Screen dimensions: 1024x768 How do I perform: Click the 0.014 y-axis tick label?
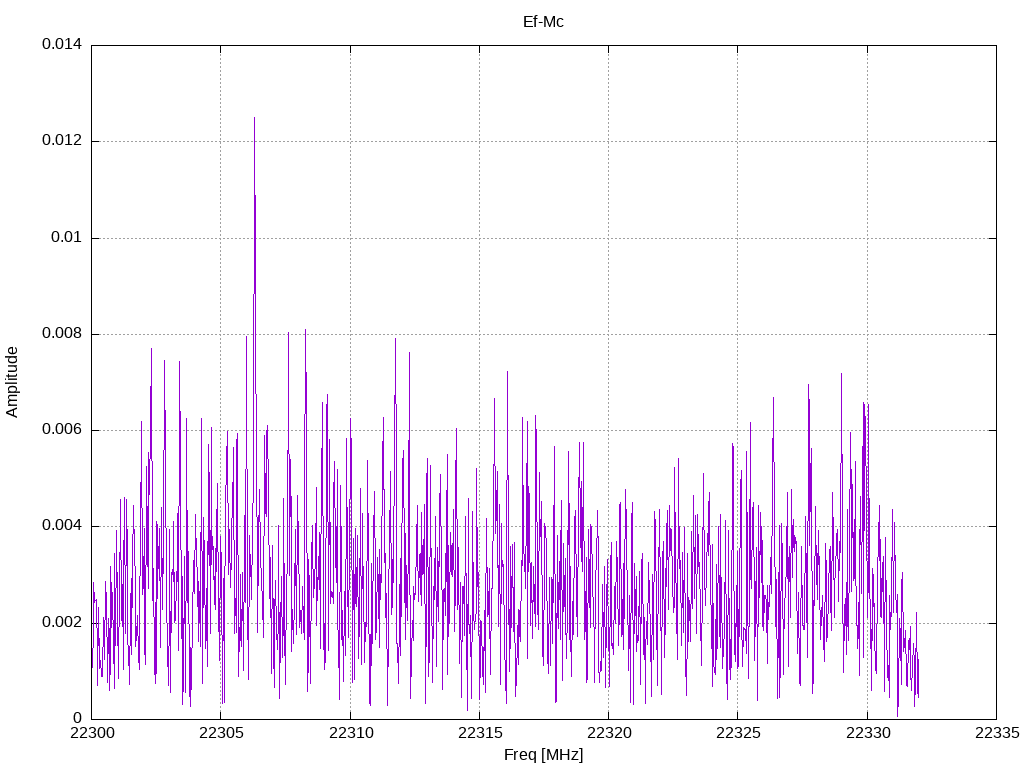[x=61, y=45]
